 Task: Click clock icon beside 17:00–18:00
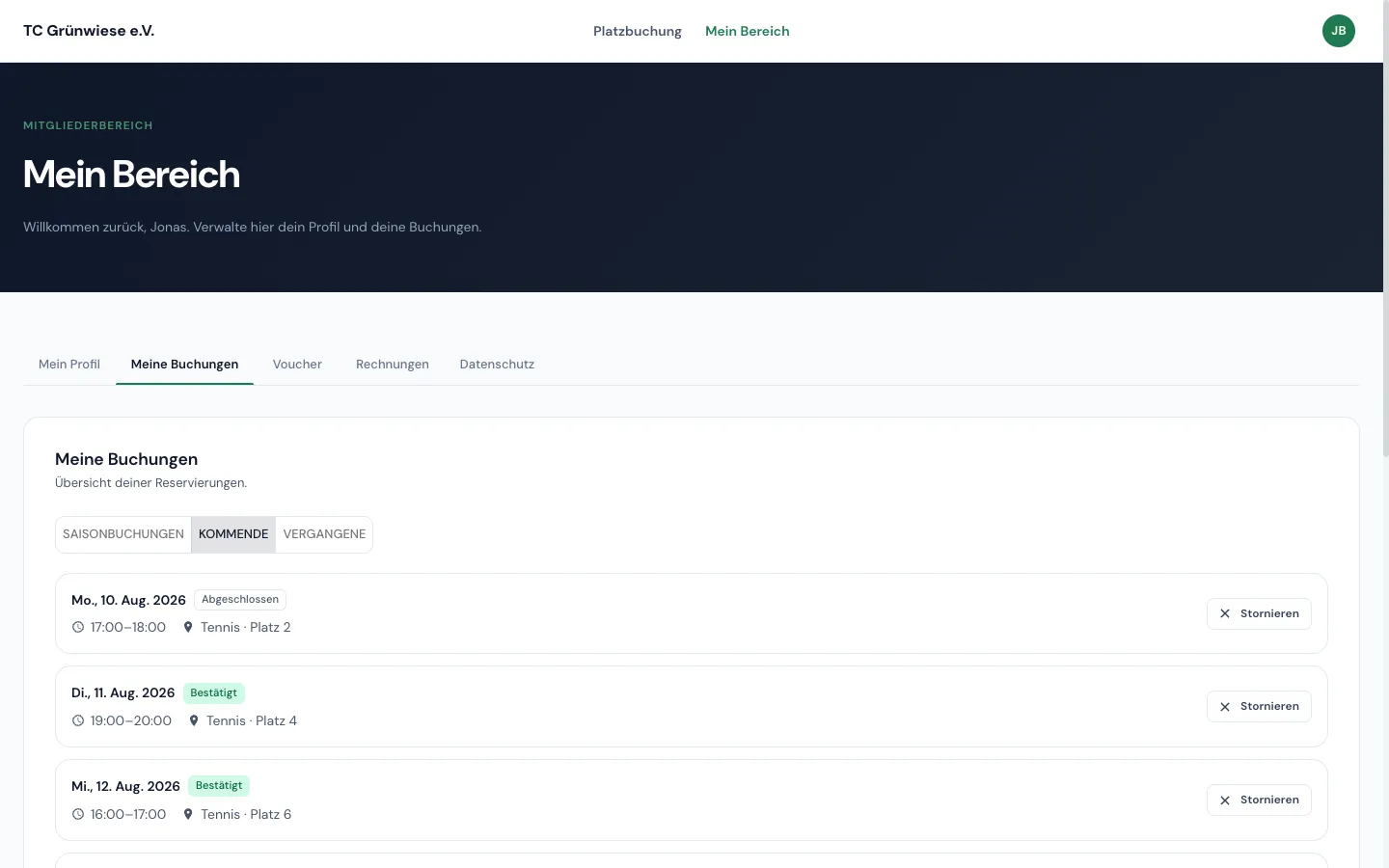tap(78, 627)
